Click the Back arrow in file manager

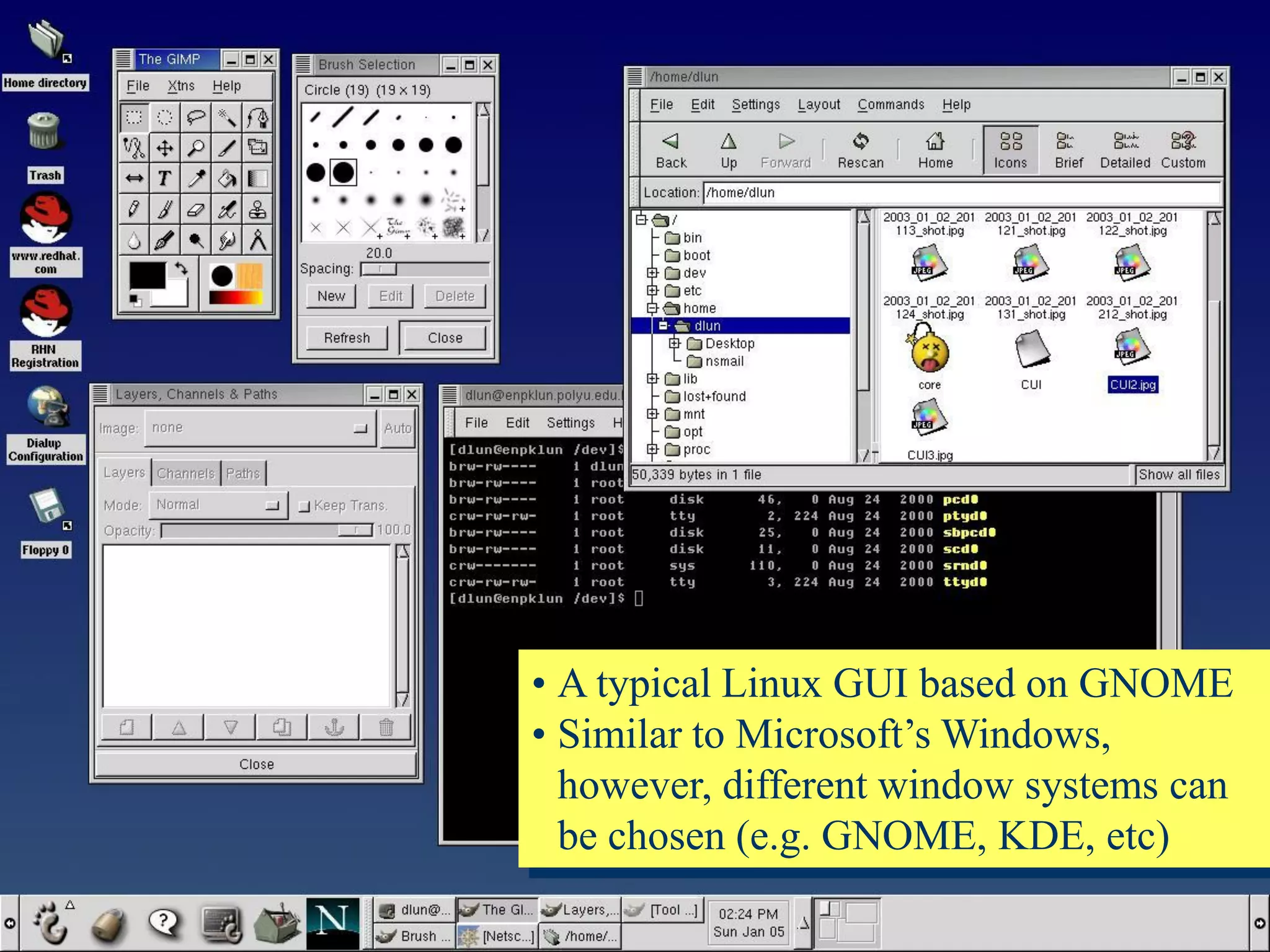tap(671, 151)
